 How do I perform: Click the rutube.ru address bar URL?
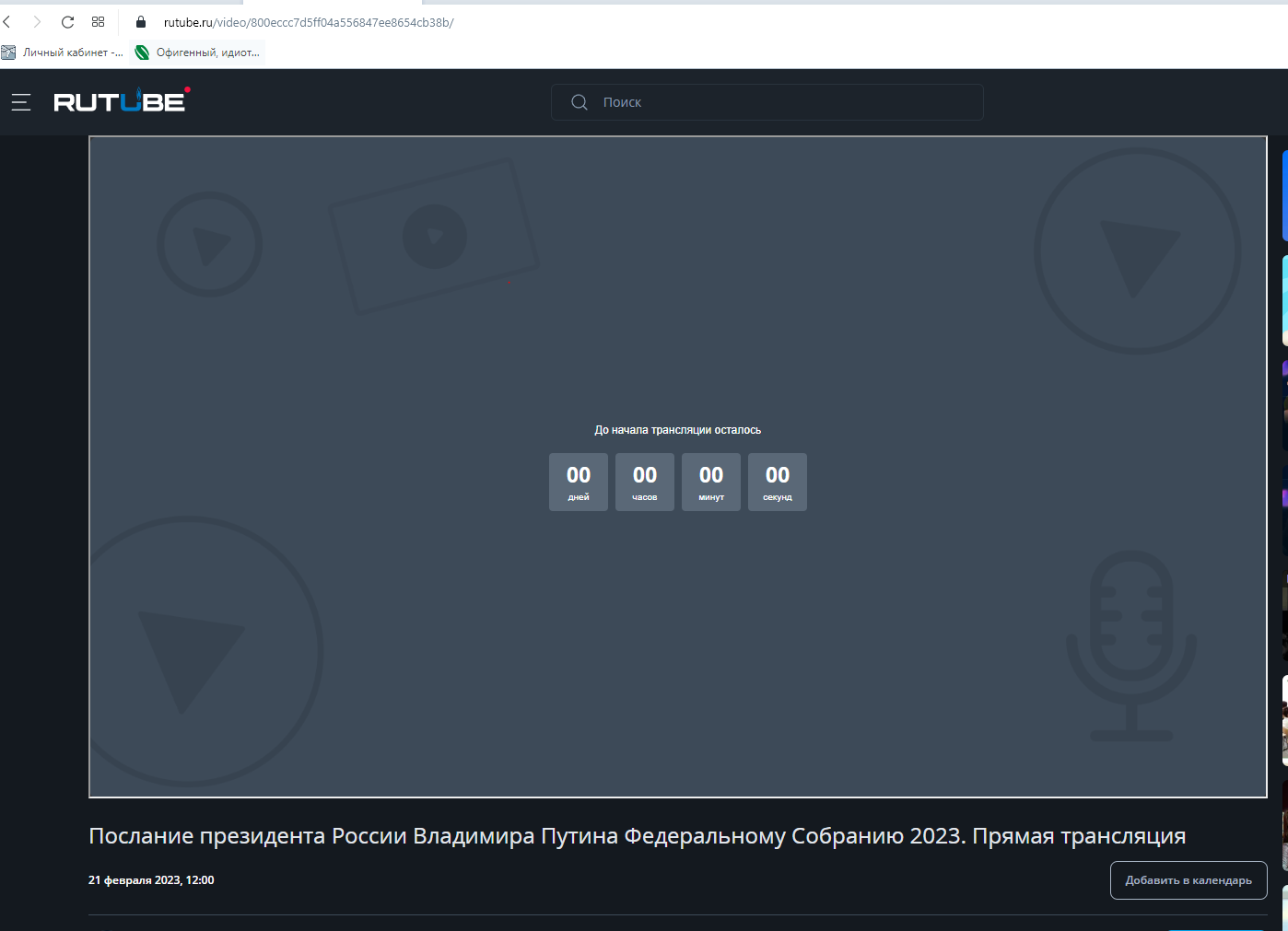(x=309, y=22)
